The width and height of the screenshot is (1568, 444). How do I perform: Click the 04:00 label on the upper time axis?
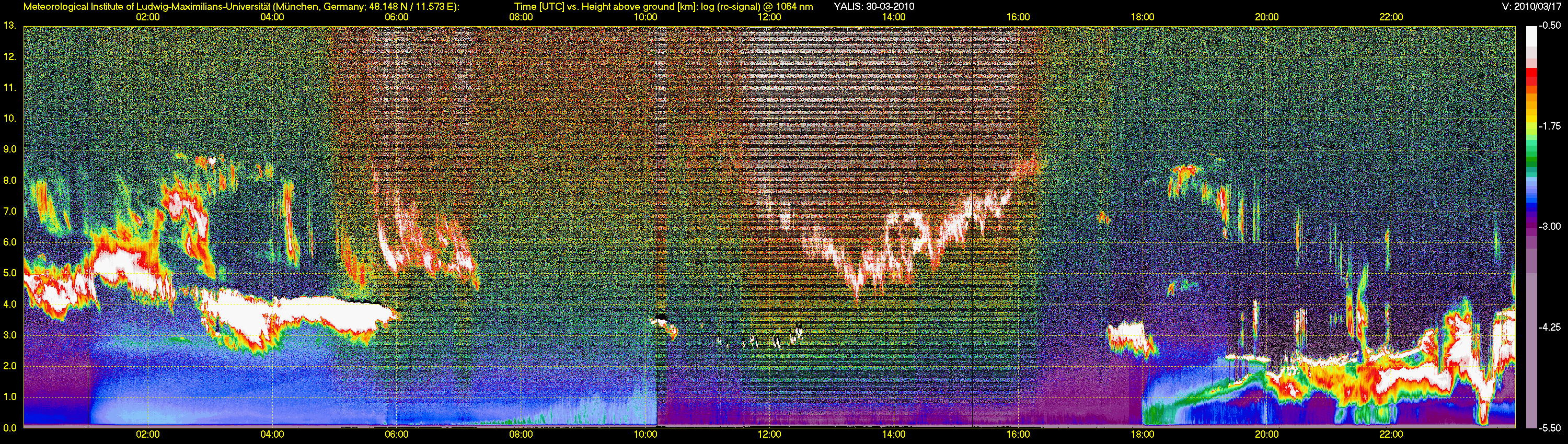tap(272, 17)
